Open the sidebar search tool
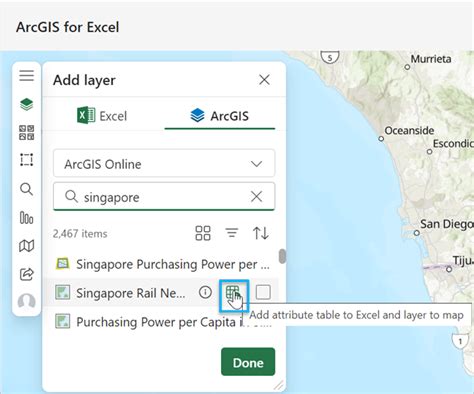The height and width of the screenshot is (394, 474). pyautogui.click(x=27, y=189)
